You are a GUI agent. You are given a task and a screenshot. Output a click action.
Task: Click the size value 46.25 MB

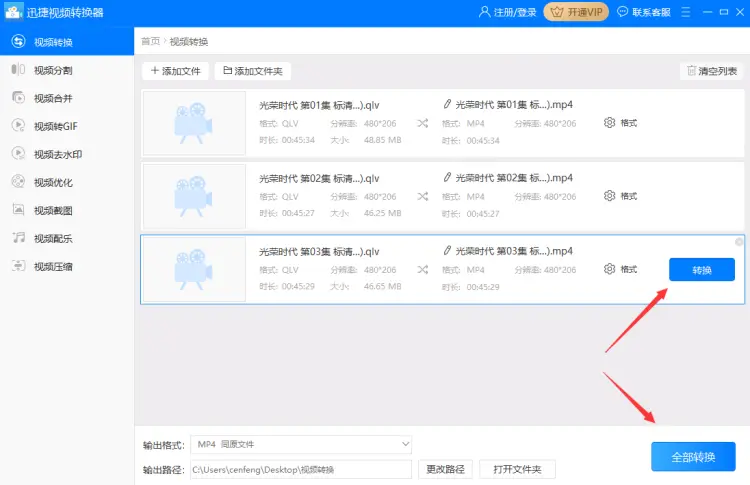[x=383, y=213]
